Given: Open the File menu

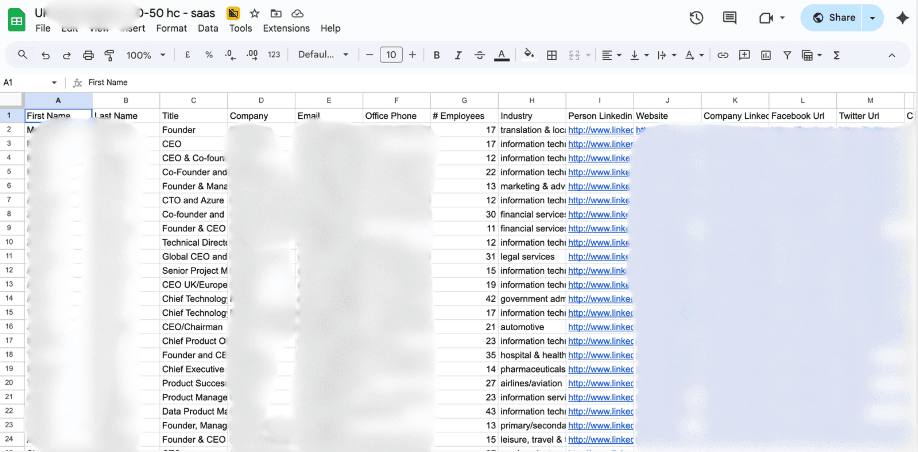Looking at the screenshot, I should pyautogui.click(x=43, y=28).
